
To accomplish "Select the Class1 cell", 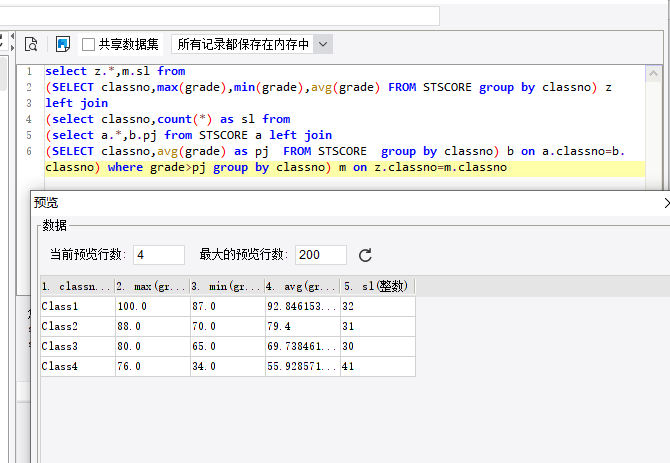I will 78,306.
